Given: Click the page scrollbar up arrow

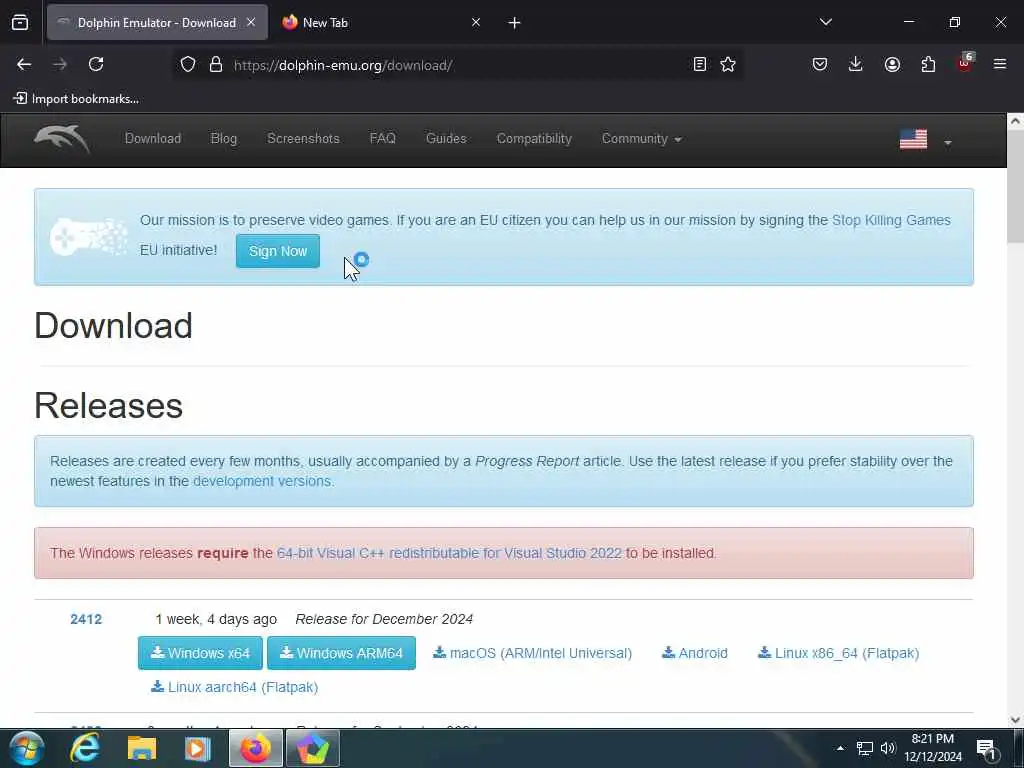Looking at the screenshot, I should [x=1015, y=121].
